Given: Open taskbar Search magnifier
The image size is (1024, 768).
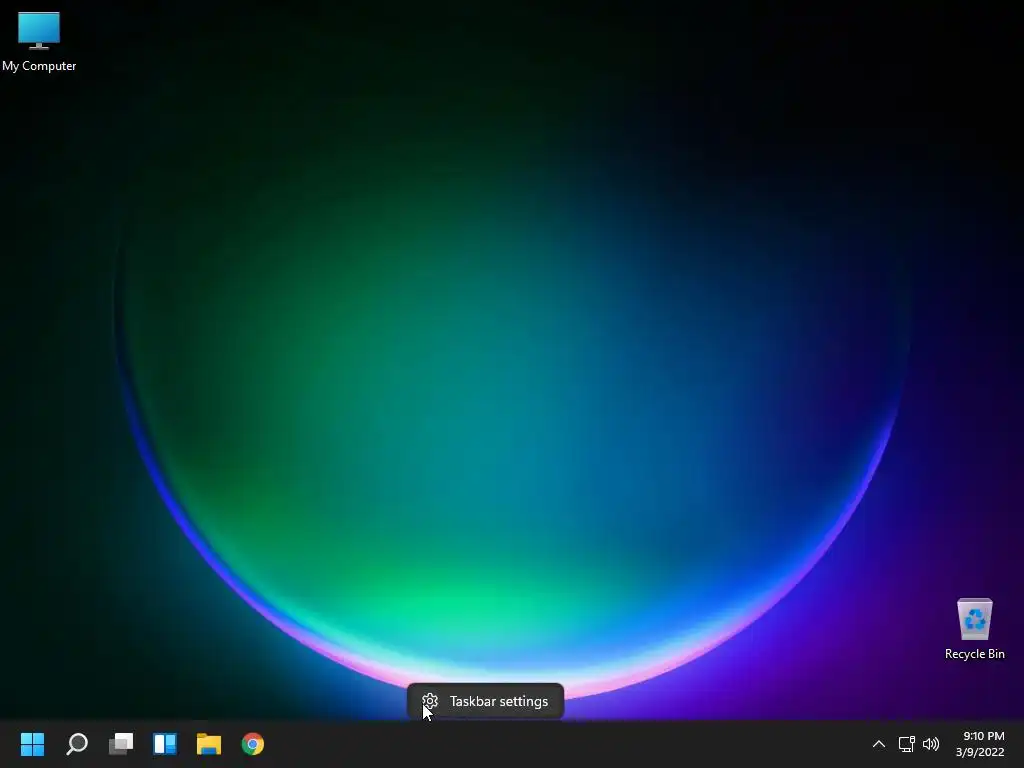Looking at the screenshot, I should click(x=77, y=744).
